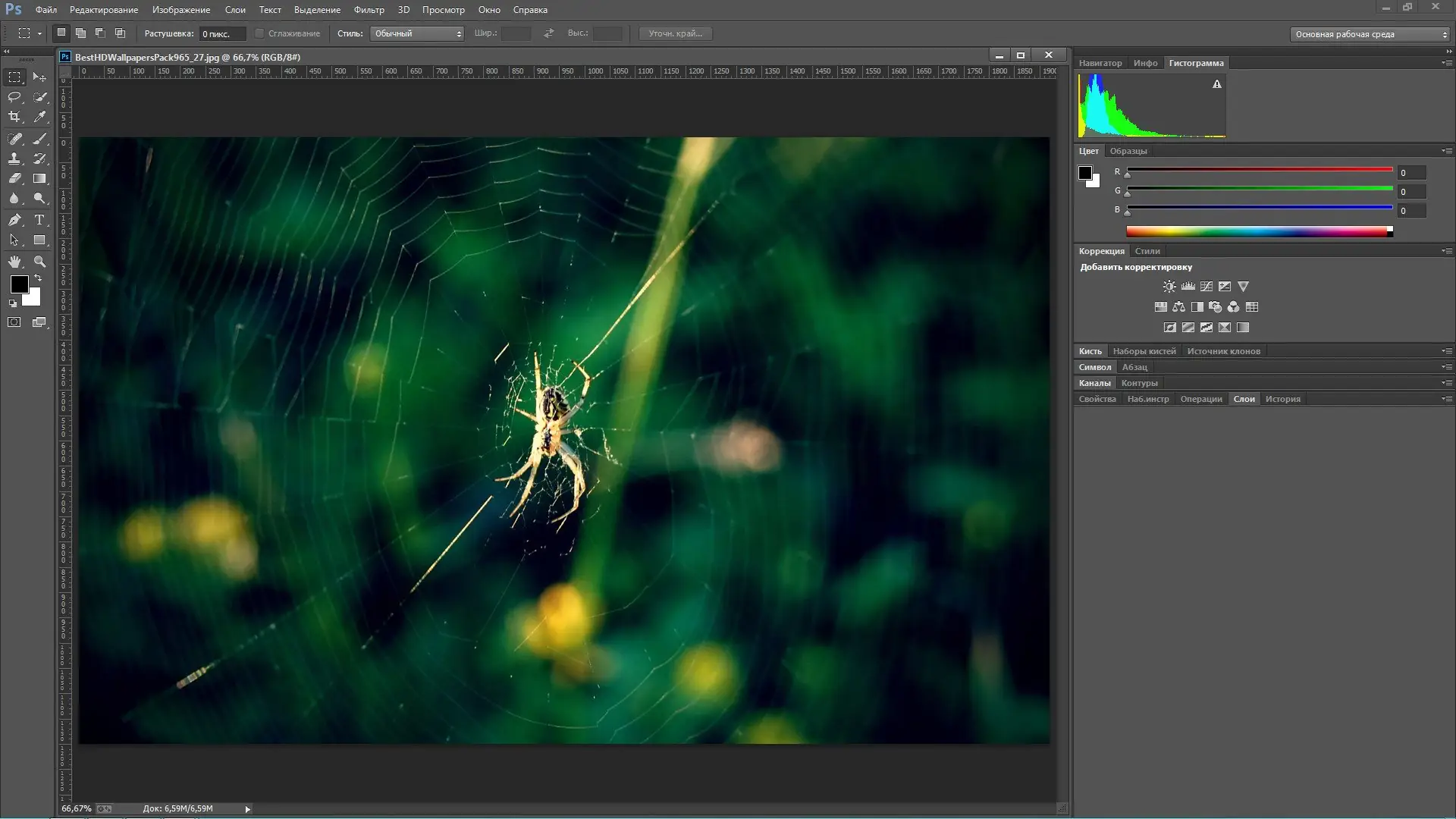Switch to the История tab
The height and width of the screenshot is (819, 1456).
click(1282, 399)
